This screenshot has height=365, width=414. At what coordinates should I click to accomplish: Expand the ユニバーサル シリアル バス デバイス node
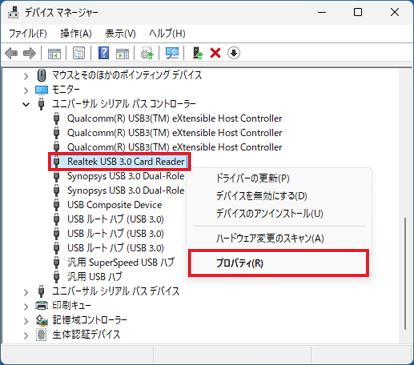(26, 292)
